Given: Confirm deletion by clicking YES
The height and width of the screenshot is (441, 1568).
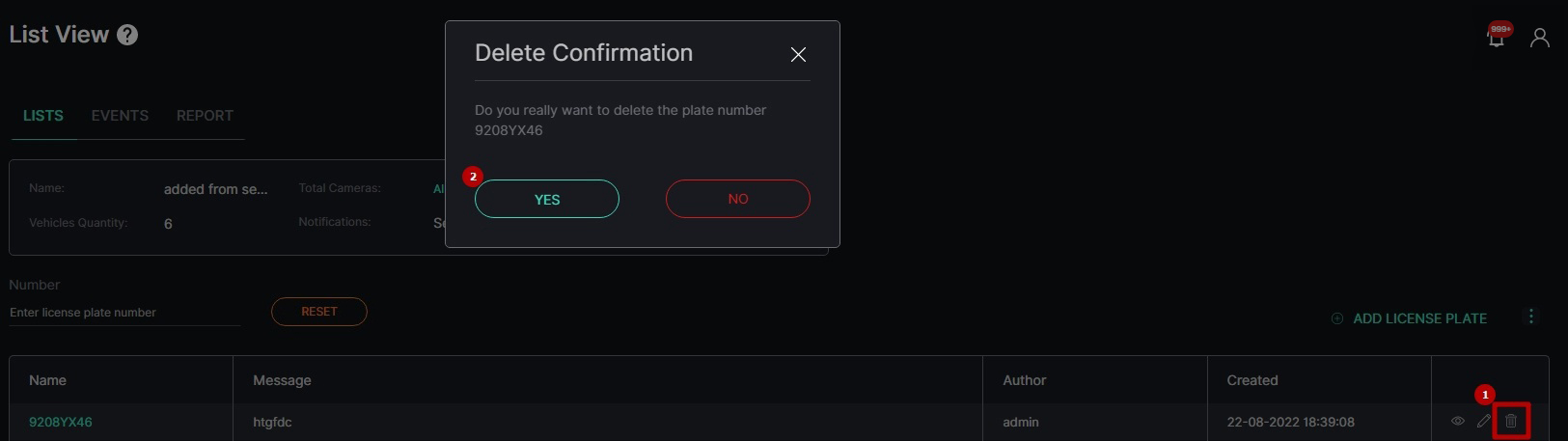Looking at the screenshot, I should pyautogui.click(x=547, y=199).
